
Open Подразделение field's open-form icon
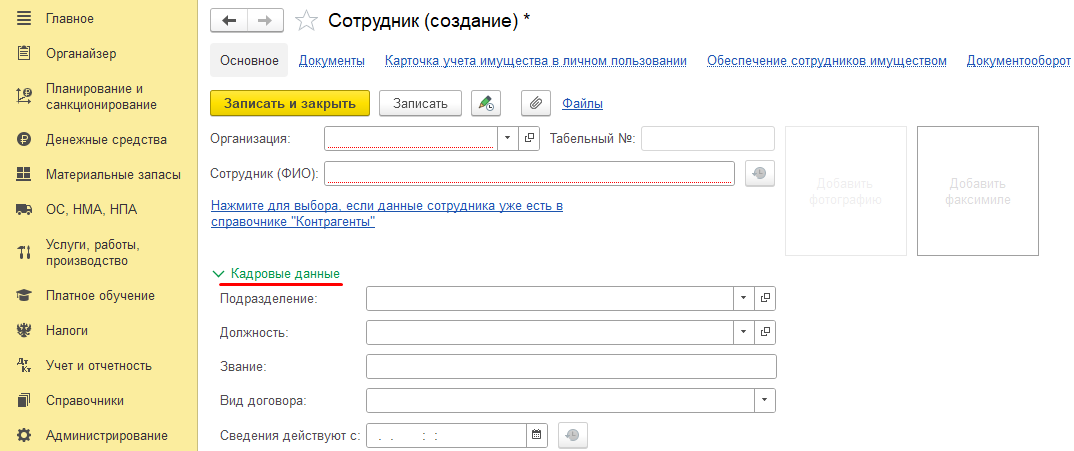(765, 298)
